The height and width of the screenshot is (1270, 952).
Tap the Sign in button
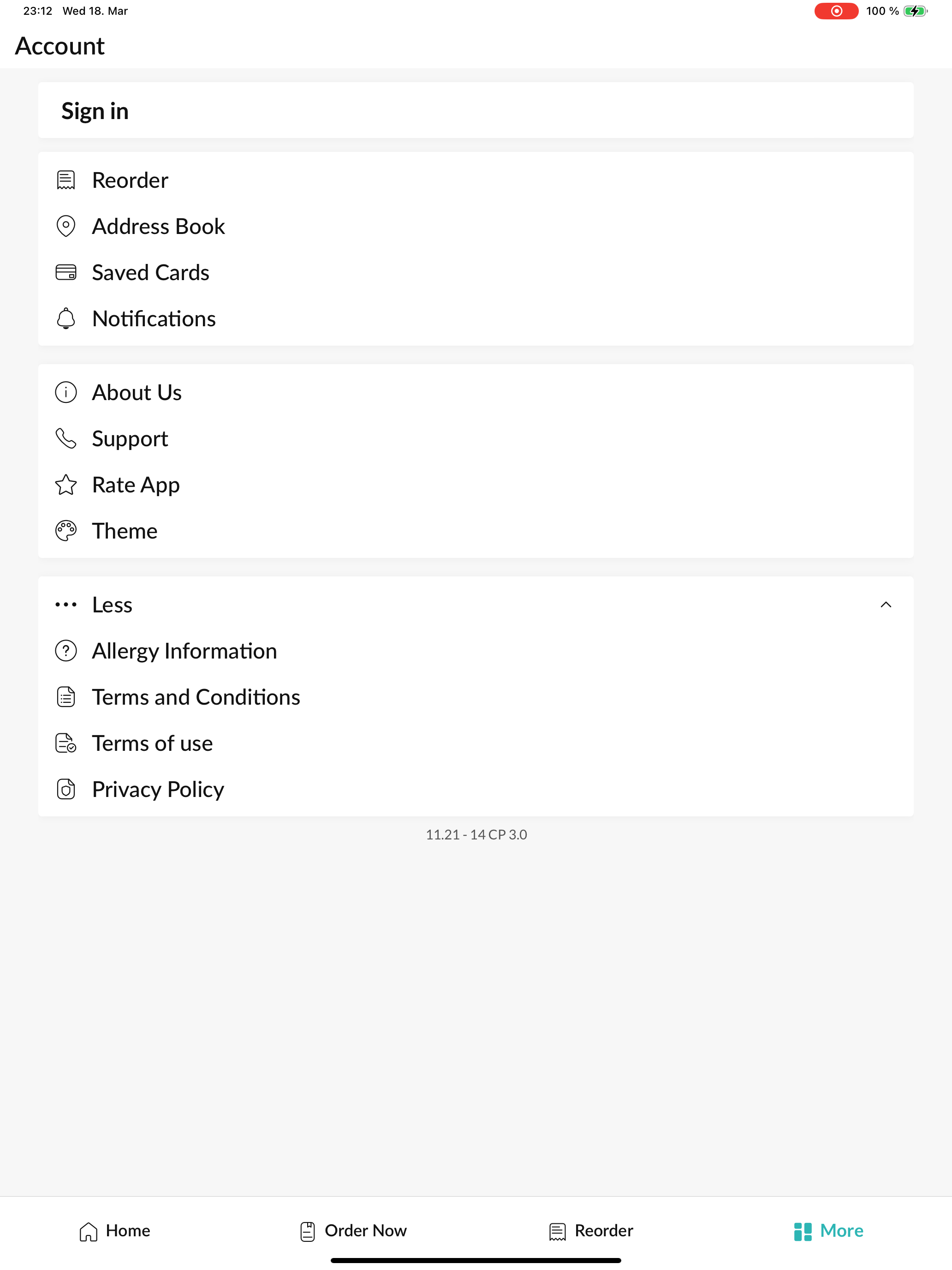(476, 110)
